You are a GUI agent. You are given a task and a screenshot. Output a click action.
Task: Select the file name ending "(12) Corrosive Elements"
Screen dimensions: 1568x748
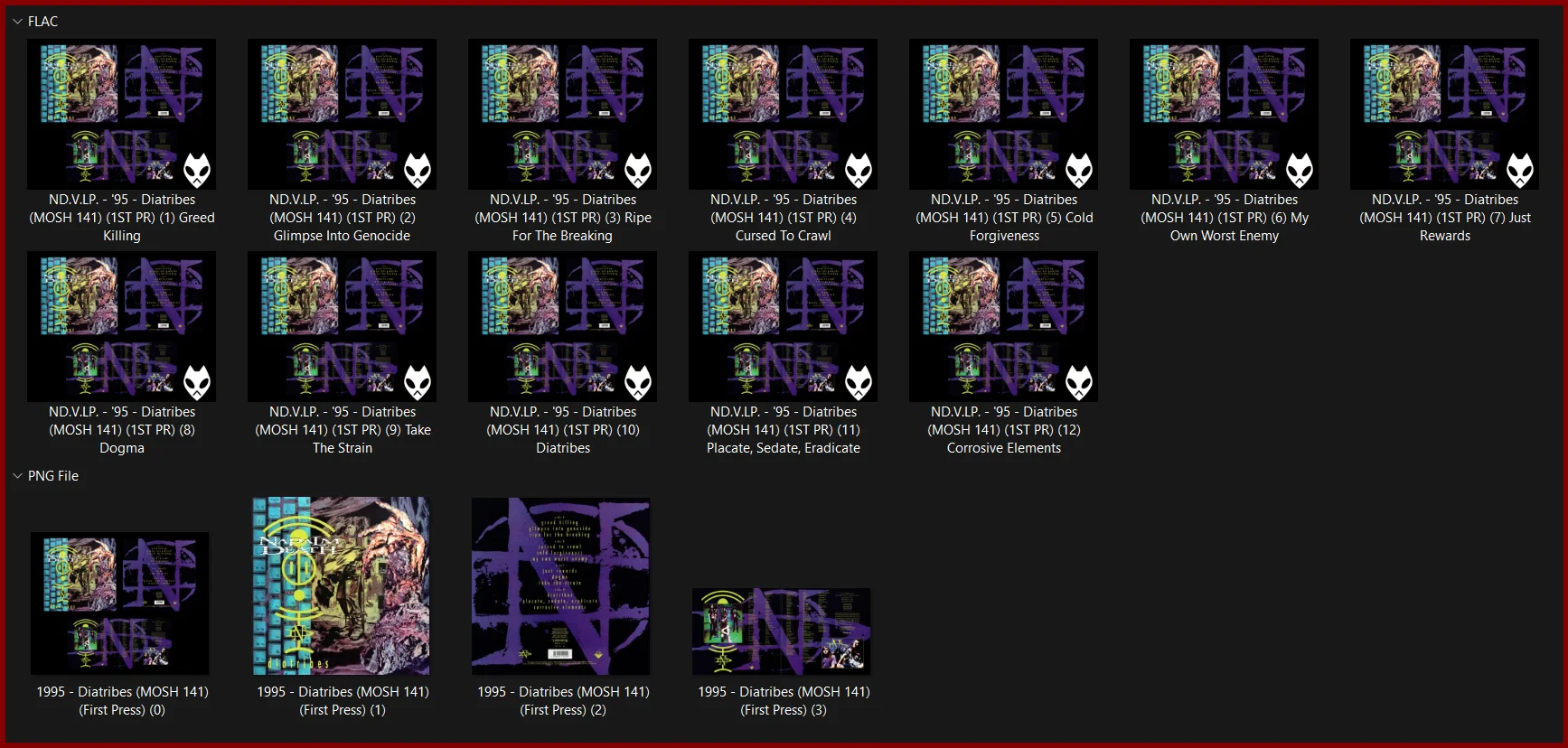[1004, 430]
